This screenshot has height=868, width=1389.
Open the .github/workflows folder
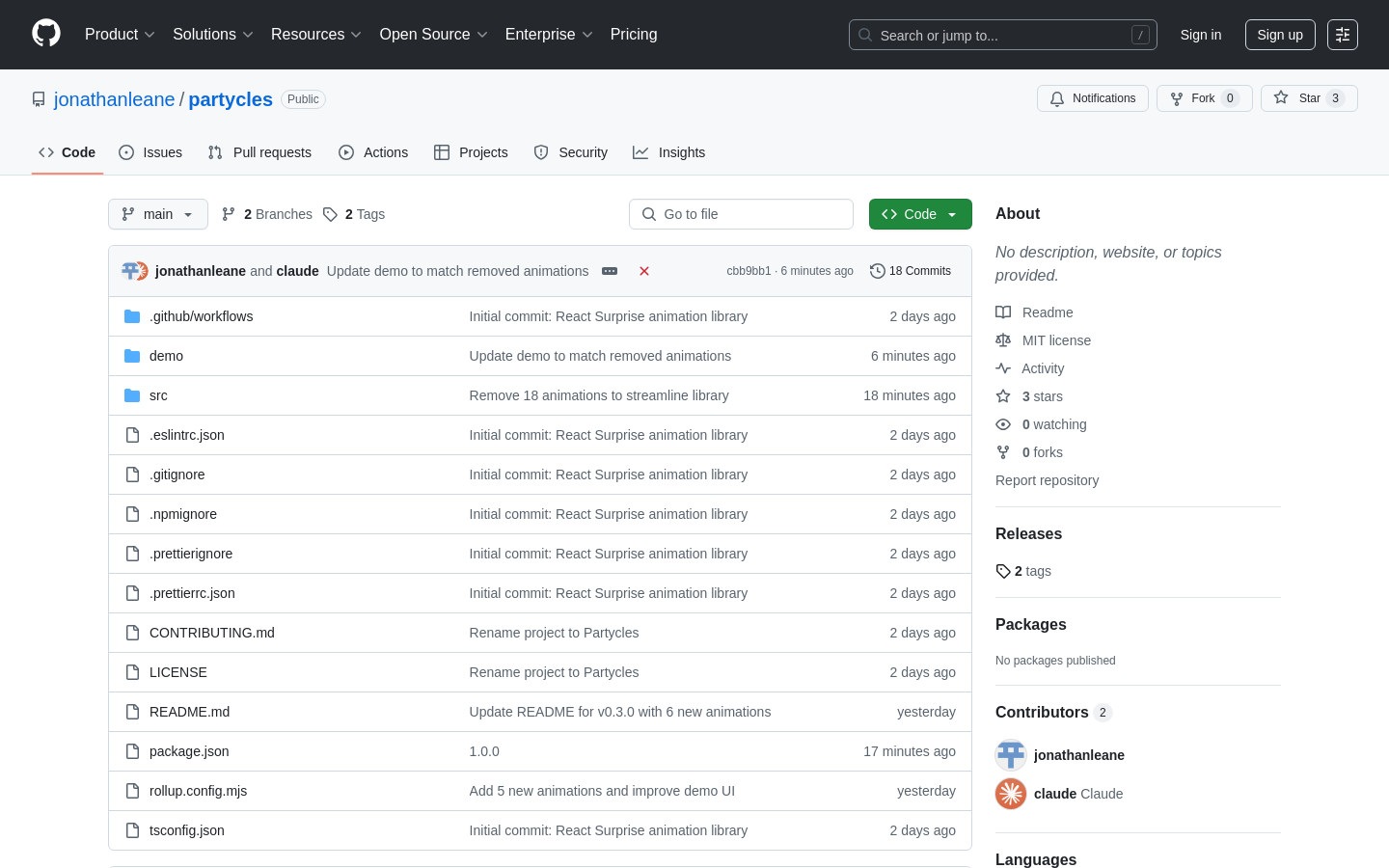[x=201, y=316]
